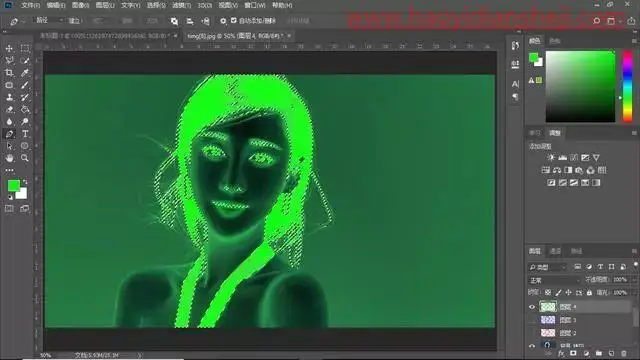This screenshot has height=360, width=640.
Task: Select the Clone Stamp tool
Action: (x=9, y=98)
